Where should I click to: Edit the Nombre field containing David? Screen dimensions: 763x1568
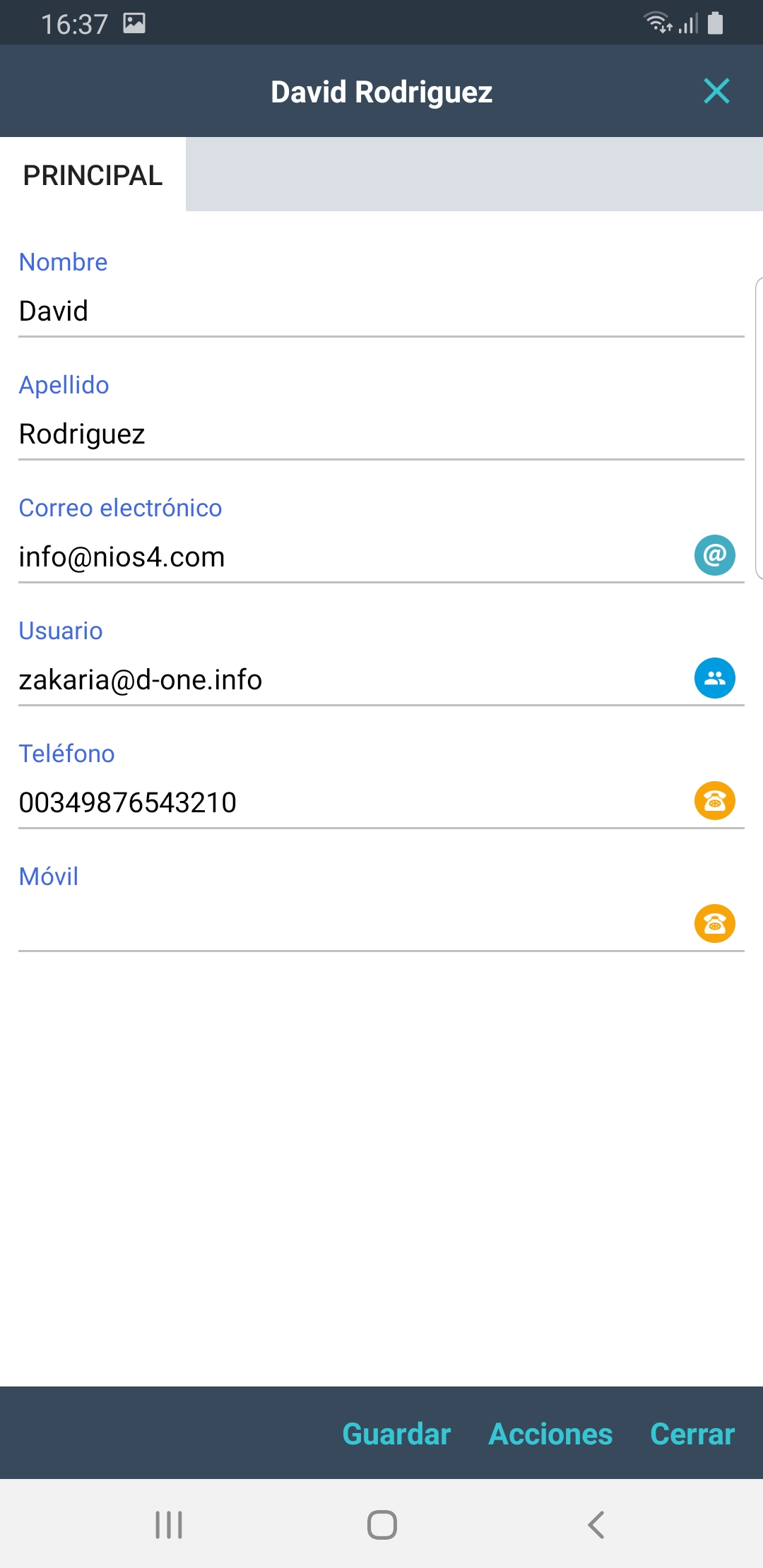[353, 311]
